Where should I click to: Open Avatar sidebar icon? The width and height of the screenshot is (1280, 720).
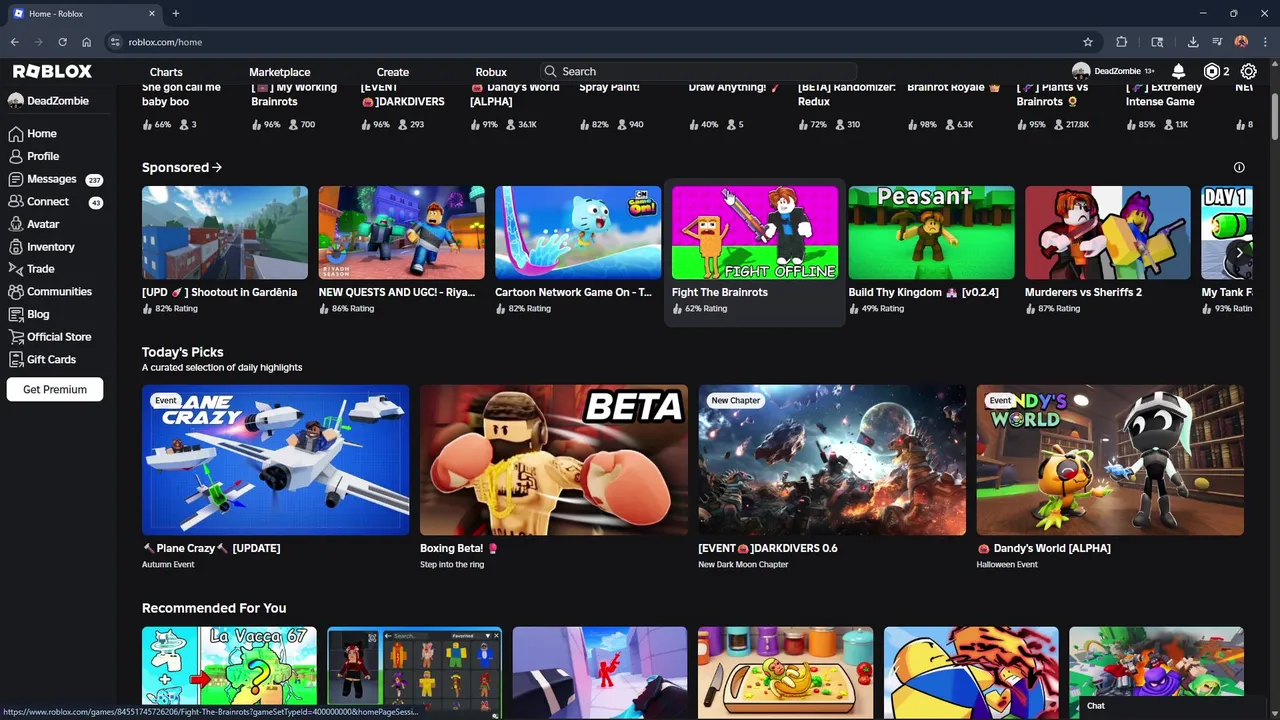click(15, 224)
